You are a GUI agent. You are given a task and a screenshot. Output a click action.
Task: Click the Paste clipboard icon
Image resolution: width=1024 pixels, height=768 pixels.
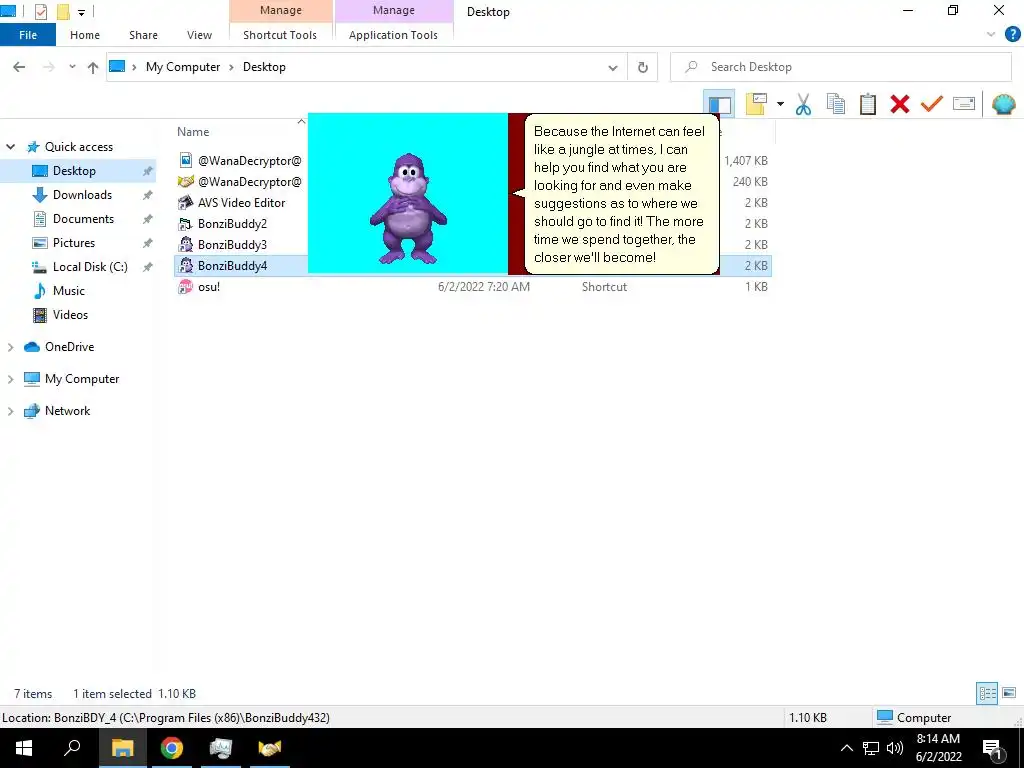868,104
